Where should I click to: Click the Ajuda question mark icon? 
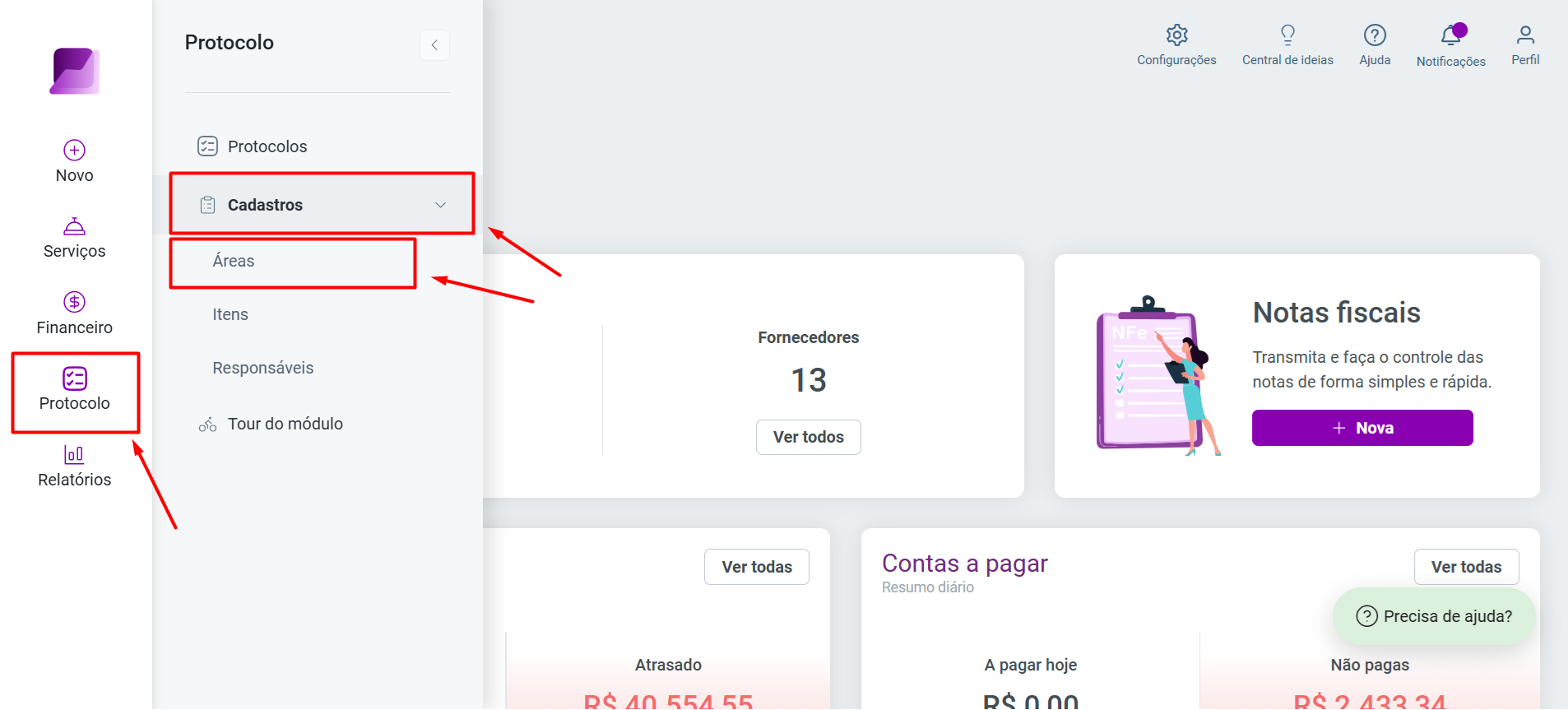coord(1375,35)
